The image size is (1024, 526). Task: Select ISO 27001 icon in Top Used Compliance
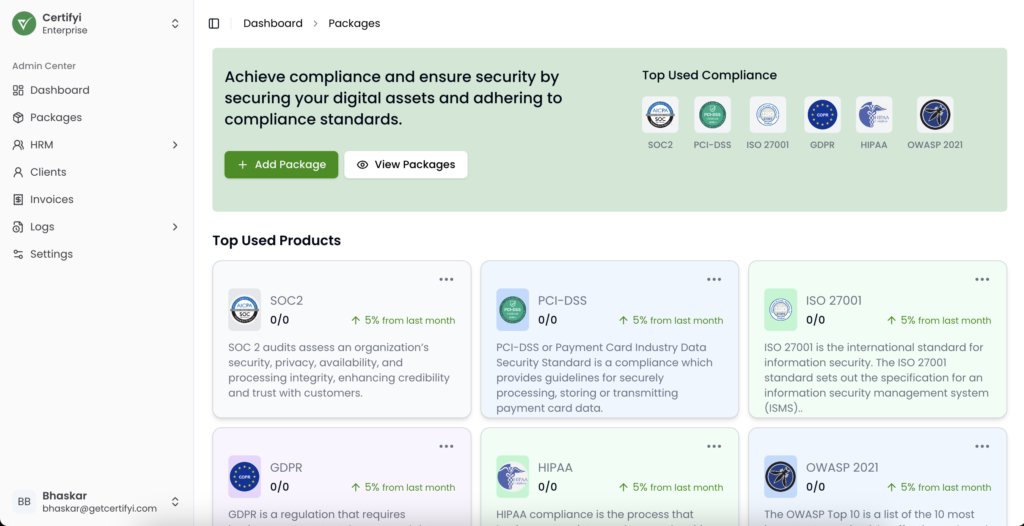(x=768, y=115)
